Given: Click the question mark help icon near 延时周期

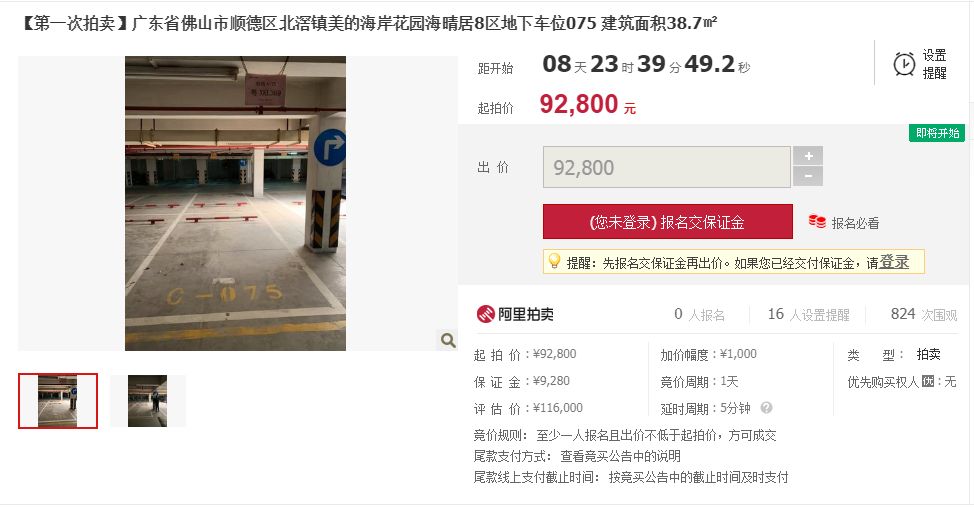Looking at the screenshot, I should coord(767,408).
